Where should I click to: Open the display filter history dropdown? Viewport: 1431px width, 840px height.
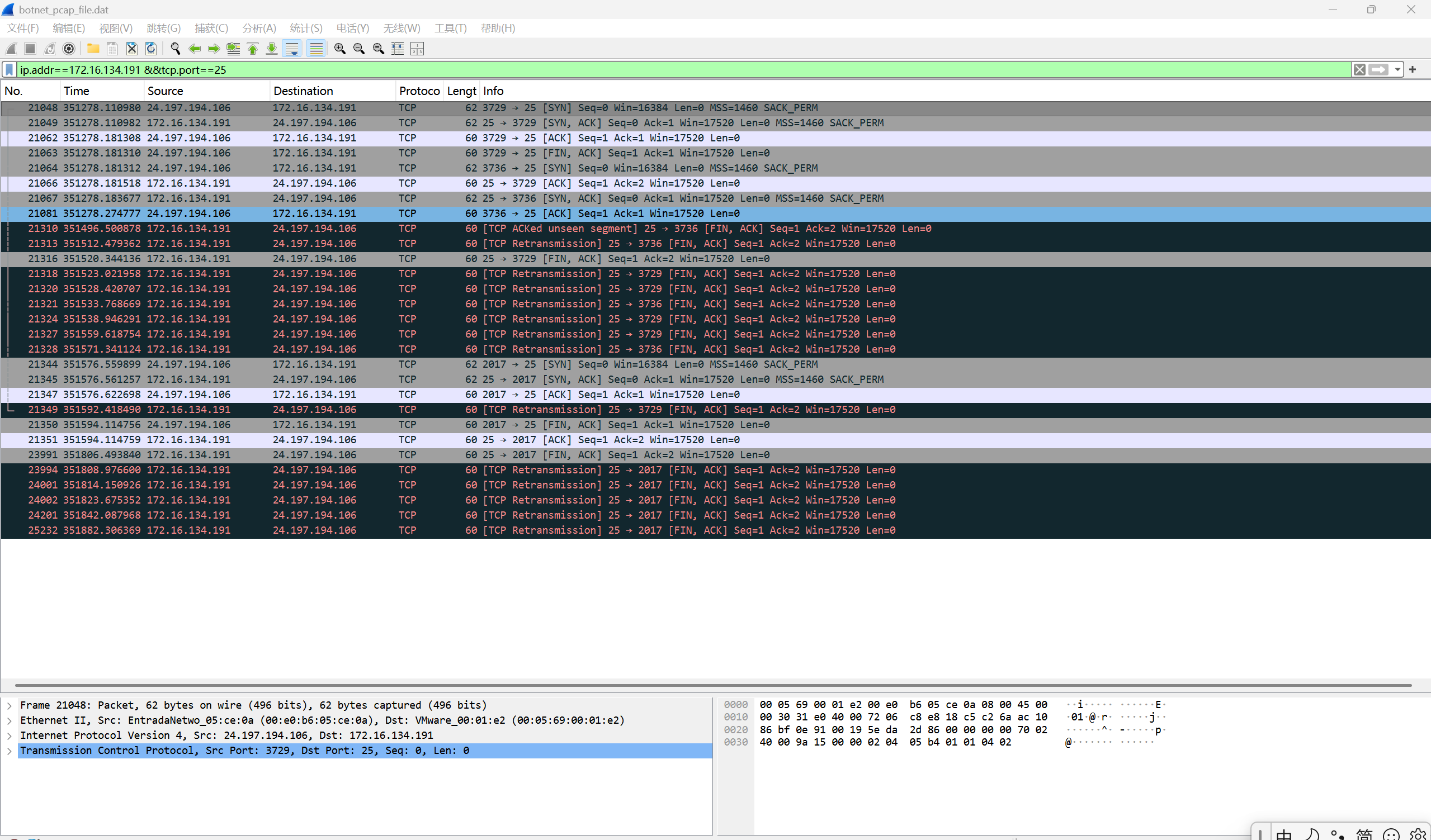point(1397,69)
